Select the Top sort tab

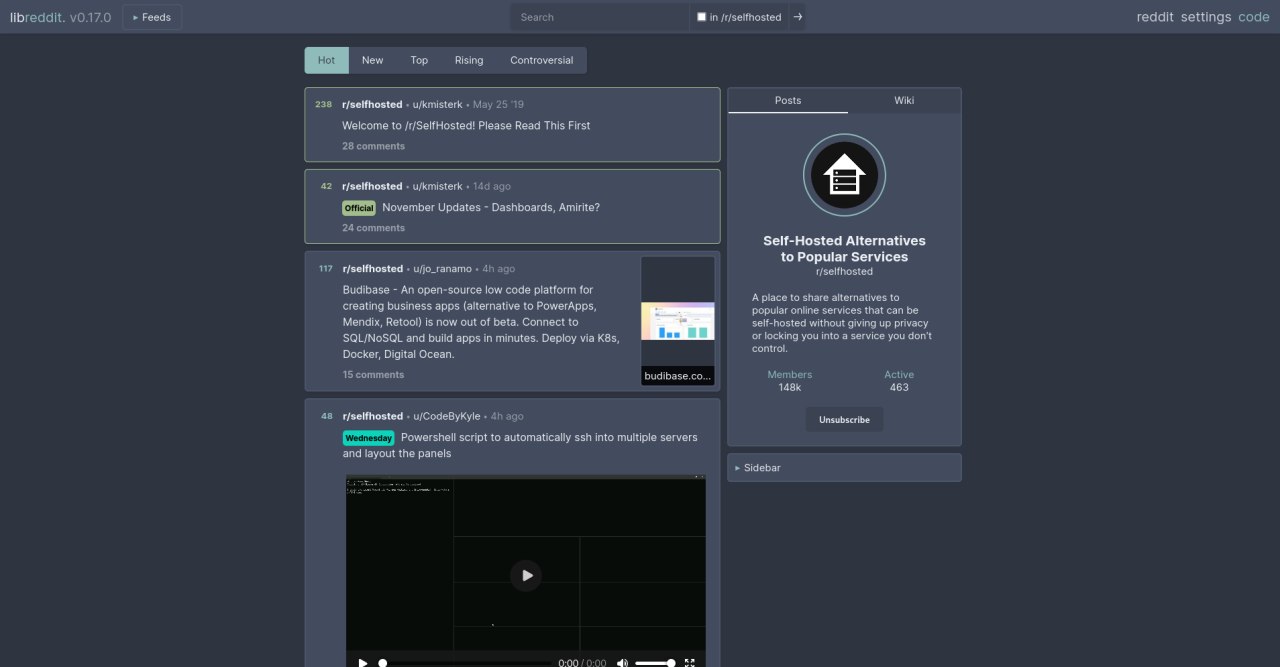pyautogui.click(x=419, y=60)
